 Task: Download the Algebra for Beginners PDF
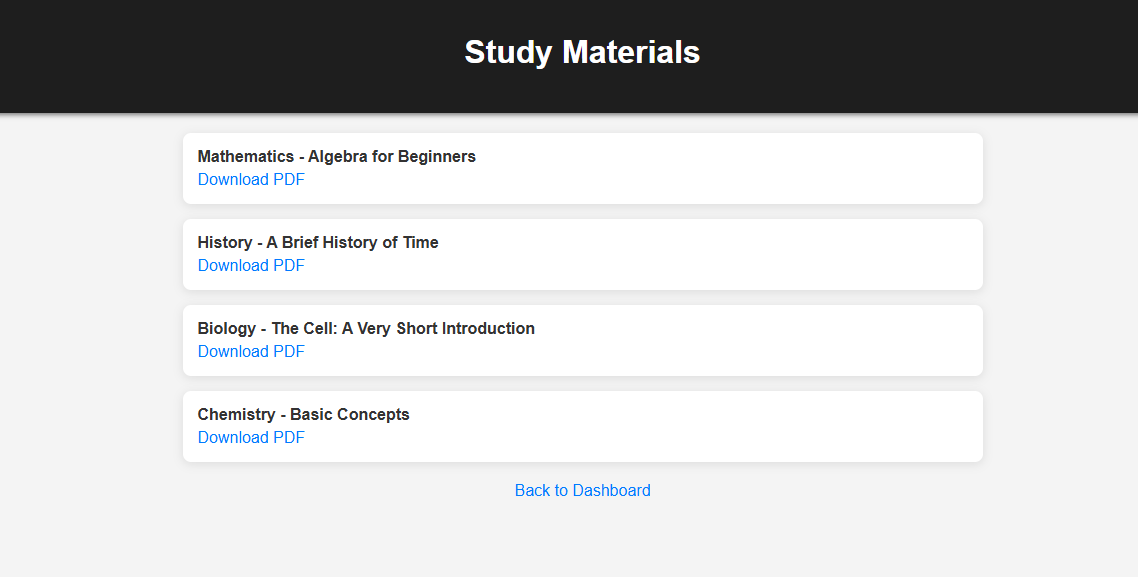251,180
